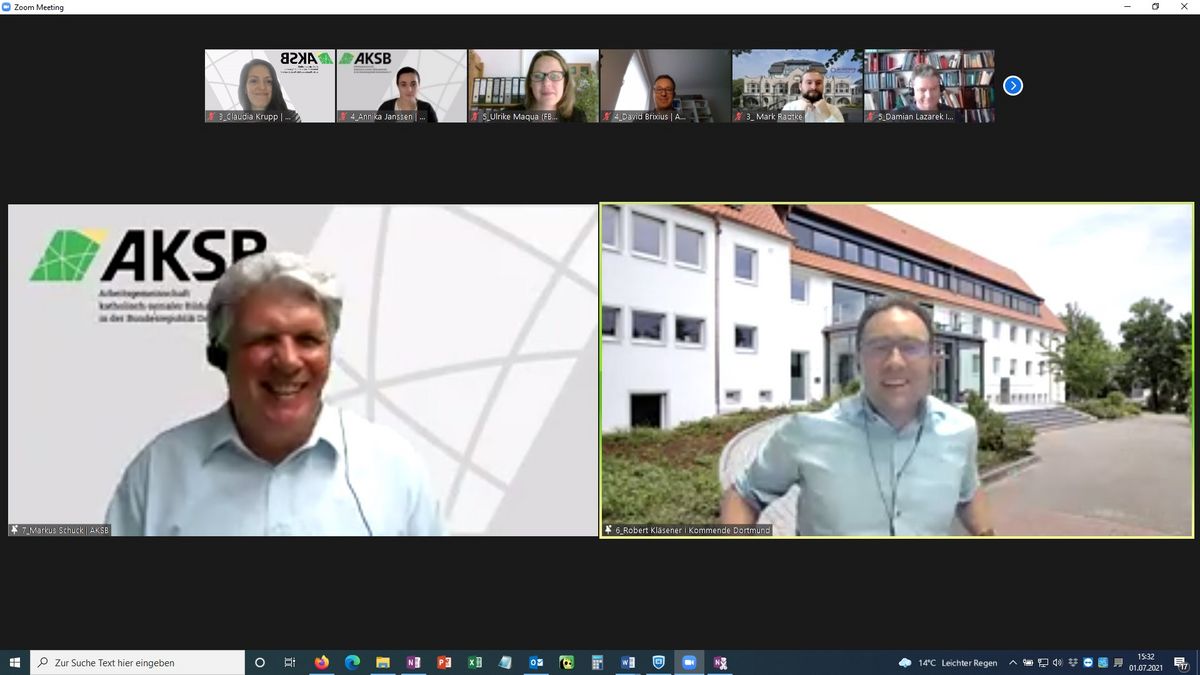Open the green-faced app in the taskbar
Viewport: 1200px width, 675px height.
pyautogui.click(x=566, y=662)
